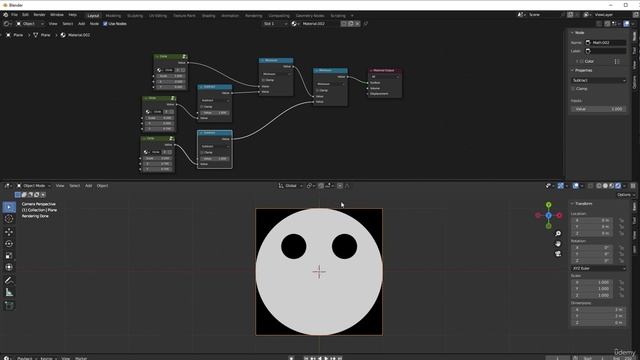
Task: Adjust the Value slider in Inputs section
Action: [x=598, y=109]
